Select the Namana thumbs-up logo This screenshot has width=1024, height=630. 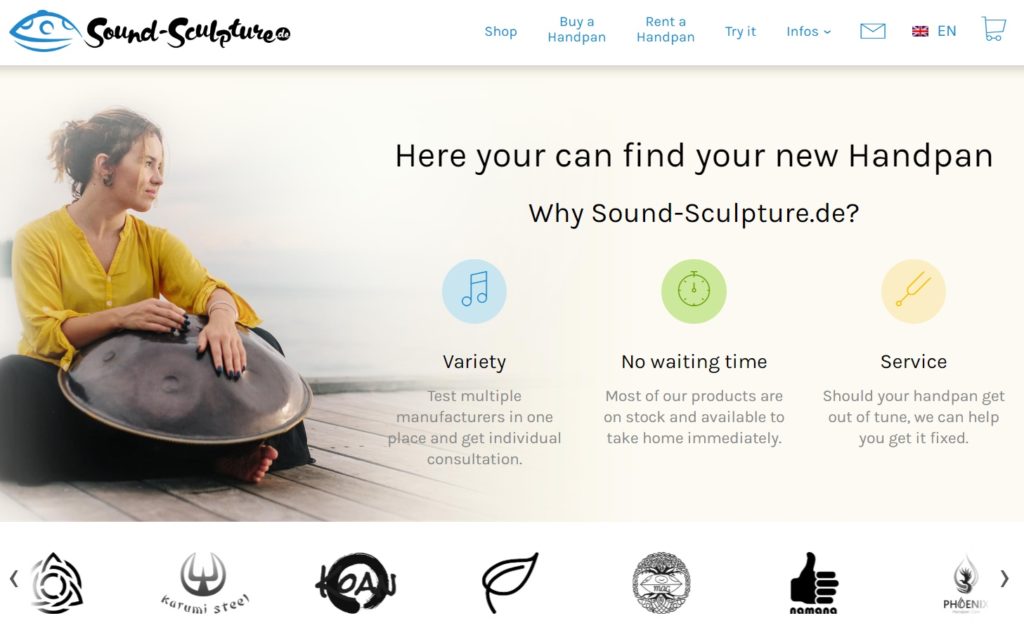[813, 583]
